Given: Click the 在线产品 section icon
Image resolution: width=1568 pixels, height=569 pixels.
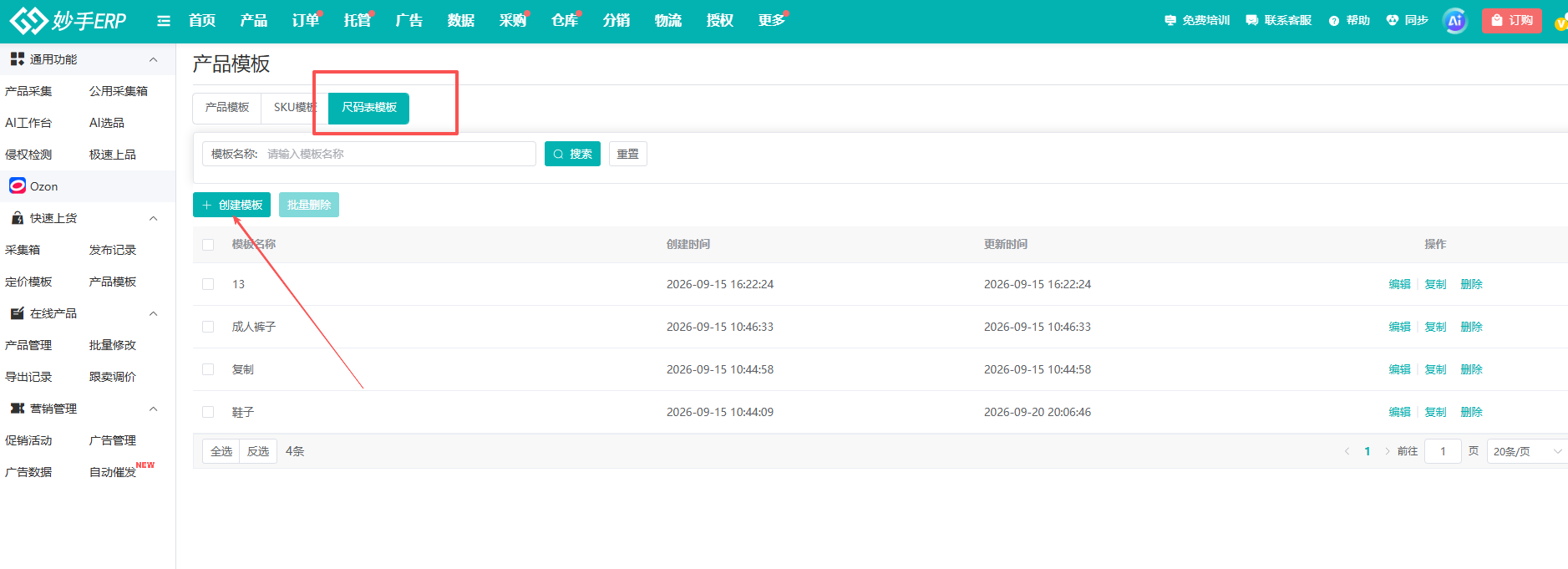Looking at the screenshot, I should tap(17, 313).
